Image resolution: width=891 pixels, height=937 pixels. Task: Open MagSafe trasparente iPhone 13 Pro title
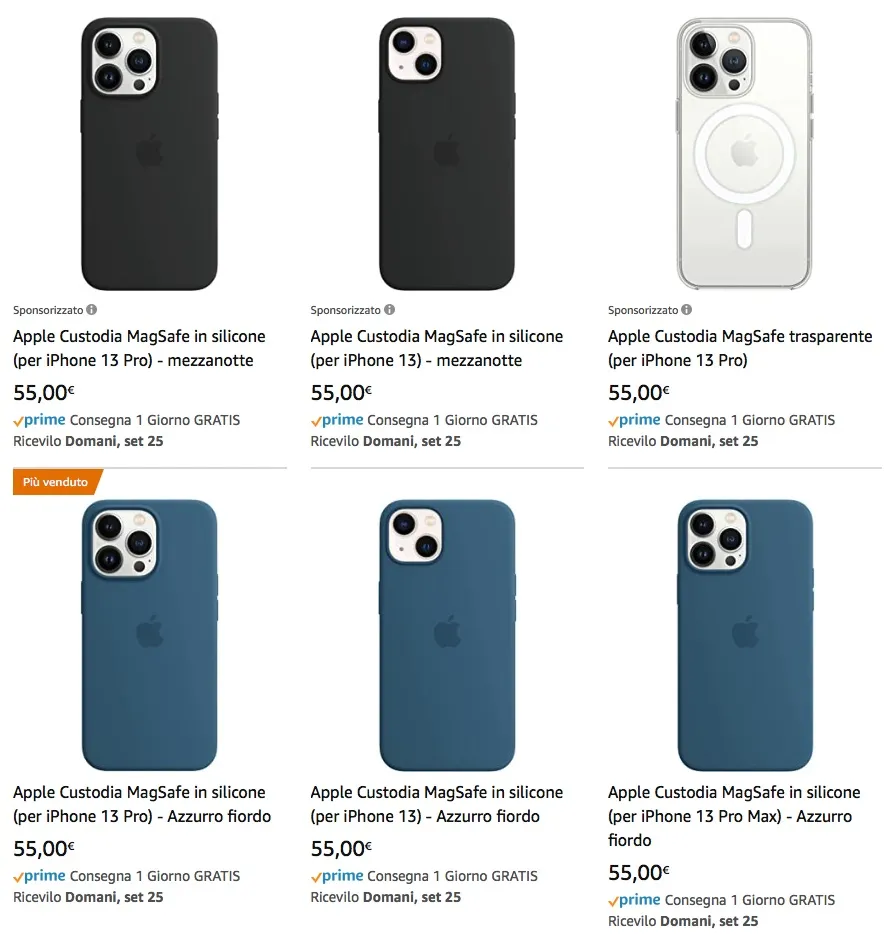(x=739, y=348)
